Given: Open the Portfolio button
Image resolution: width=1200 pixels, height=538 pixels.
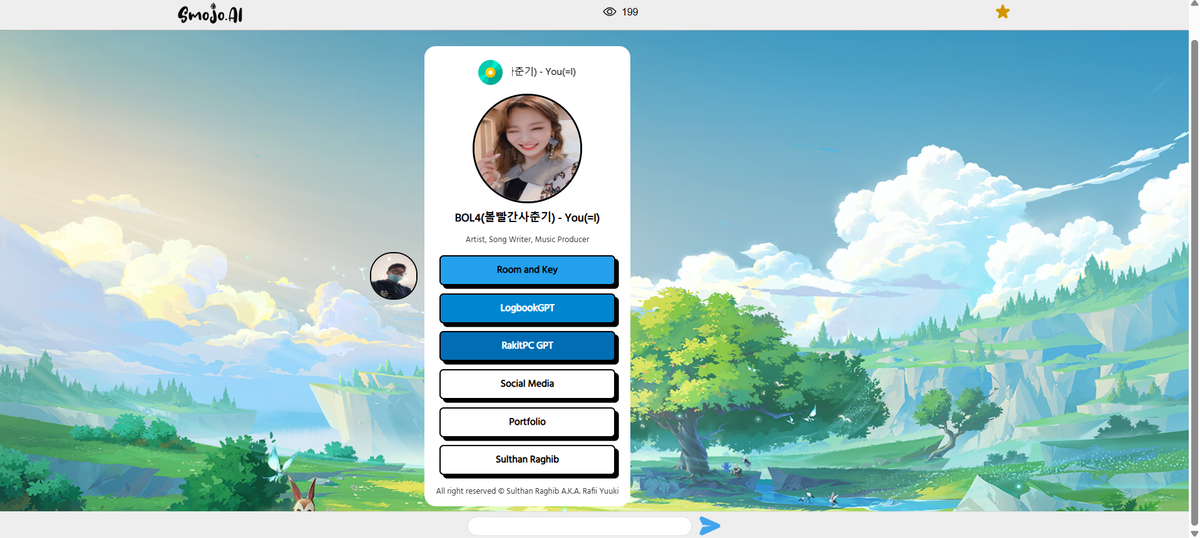Looking at the screenshot, I should [x=527, y=422].
